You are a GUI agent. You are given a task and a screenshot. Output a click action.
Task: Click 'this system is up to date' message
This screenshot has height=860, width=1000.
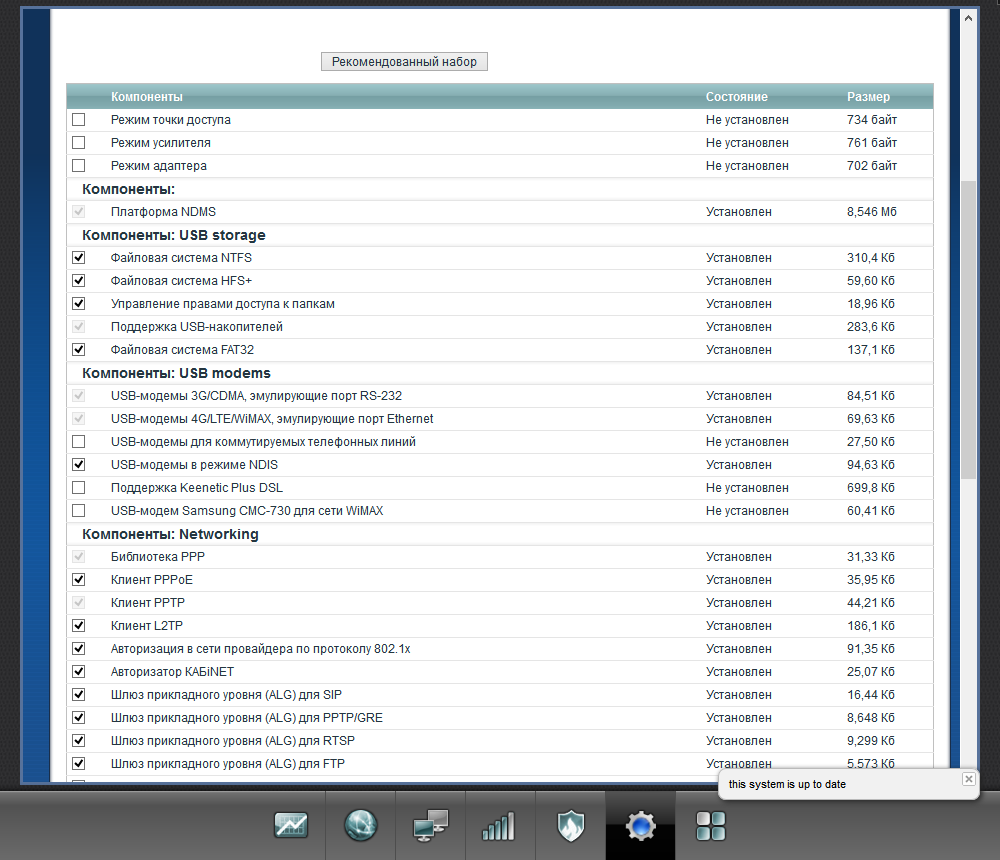787,784
